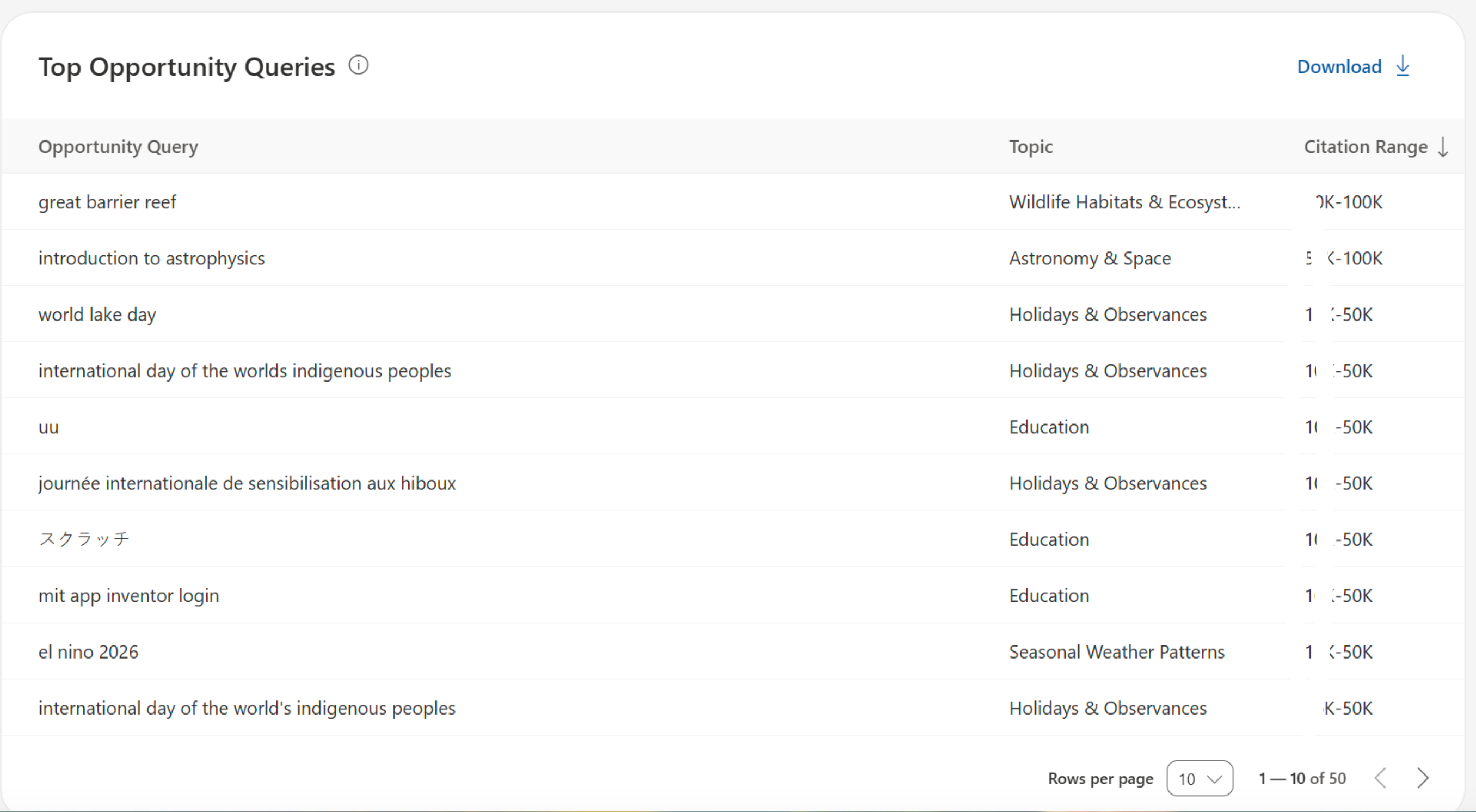Click the 'Astronomy & Space' topic cell

coord(1090,259)
